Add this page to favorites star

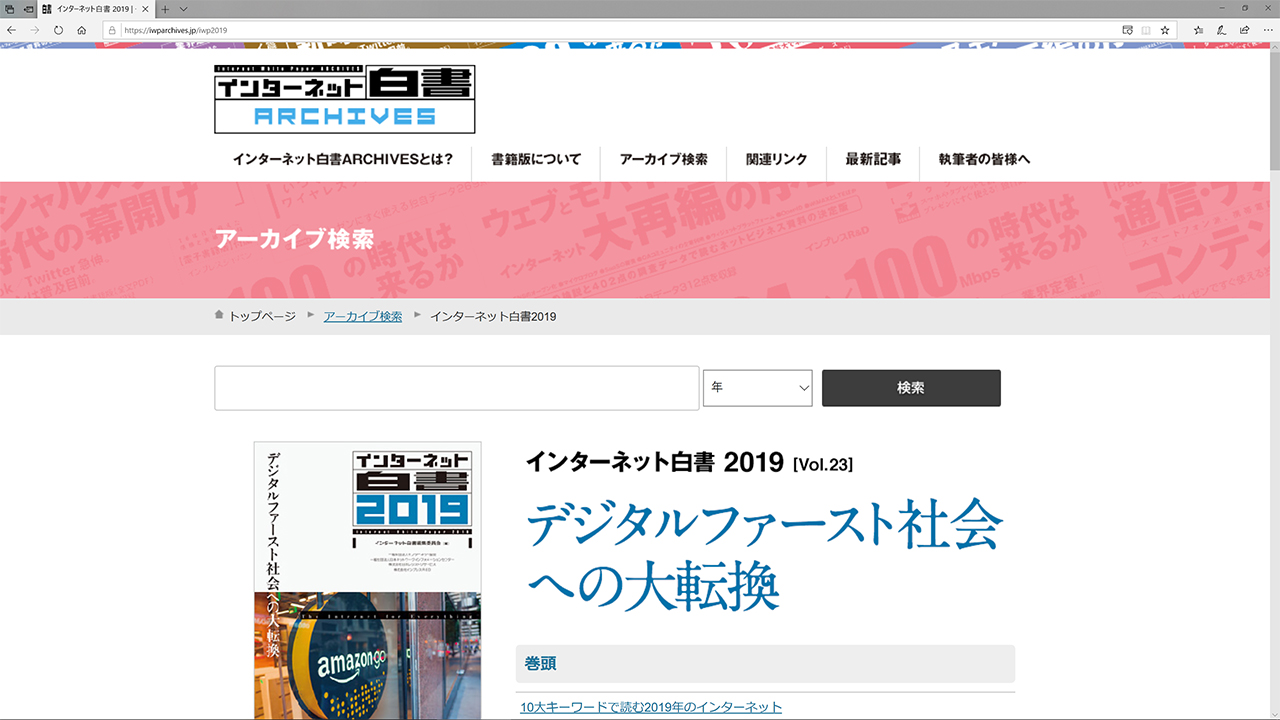pos(1165,30)
